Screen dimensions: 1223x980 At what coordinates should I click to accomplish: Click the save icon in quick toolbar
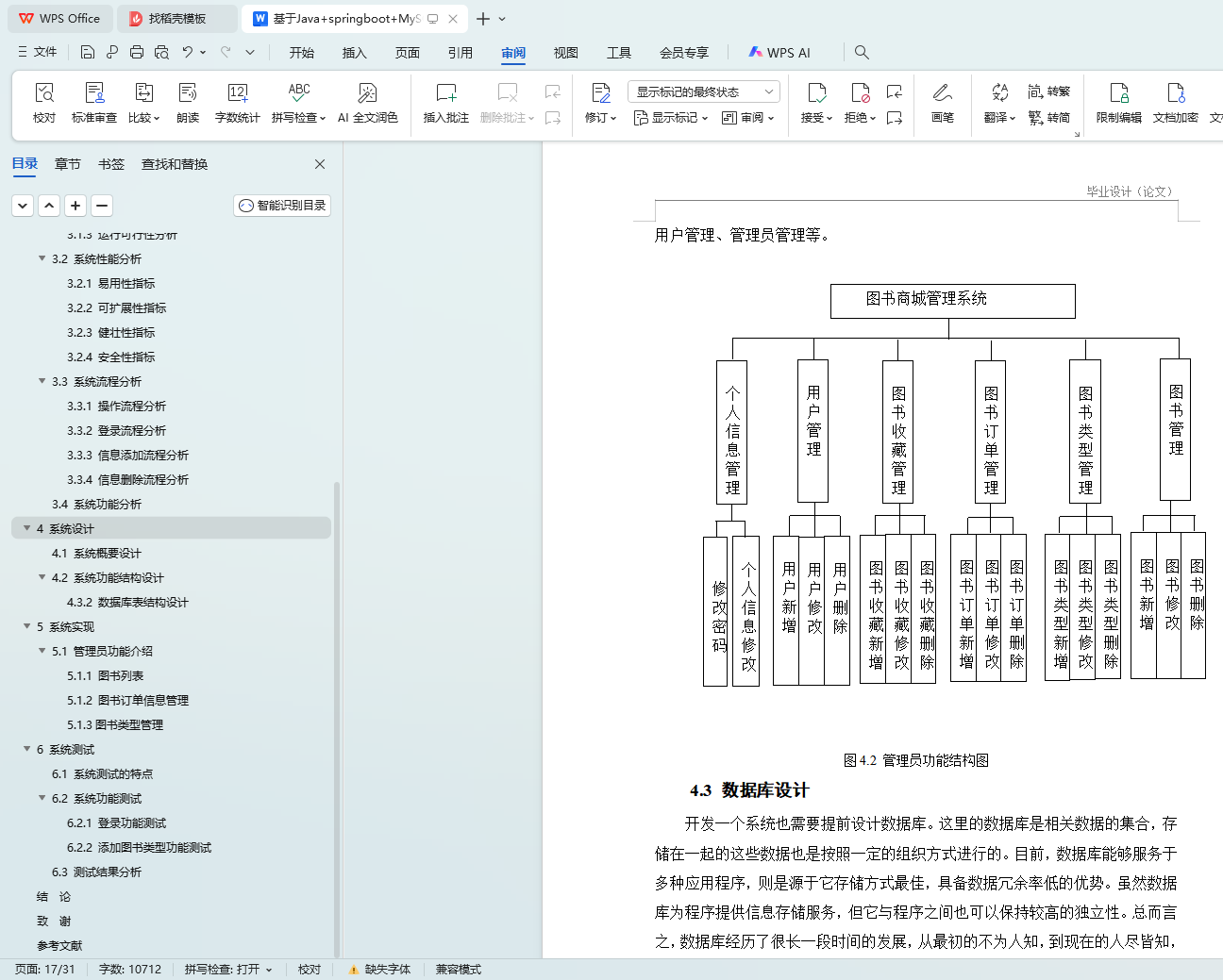88,52
